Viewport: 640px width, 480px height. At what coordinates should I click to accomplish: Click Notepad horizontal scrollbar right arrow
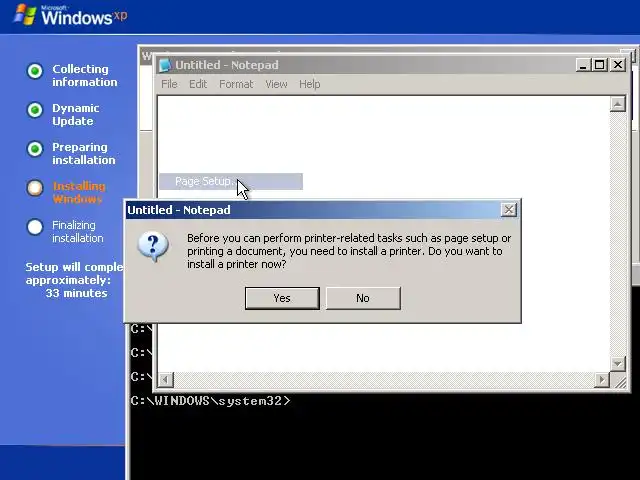pyautogui.click(x=602, y=380)
